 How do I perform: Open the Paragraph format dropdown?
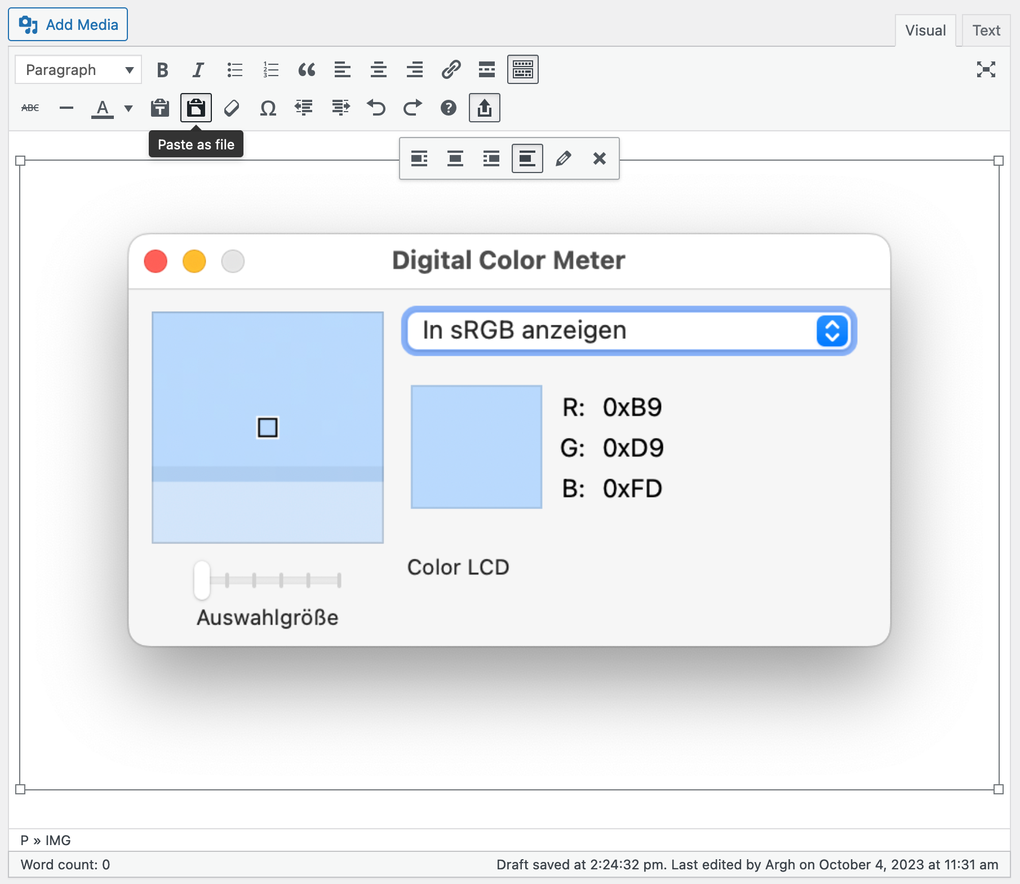[x=78, y=70]
